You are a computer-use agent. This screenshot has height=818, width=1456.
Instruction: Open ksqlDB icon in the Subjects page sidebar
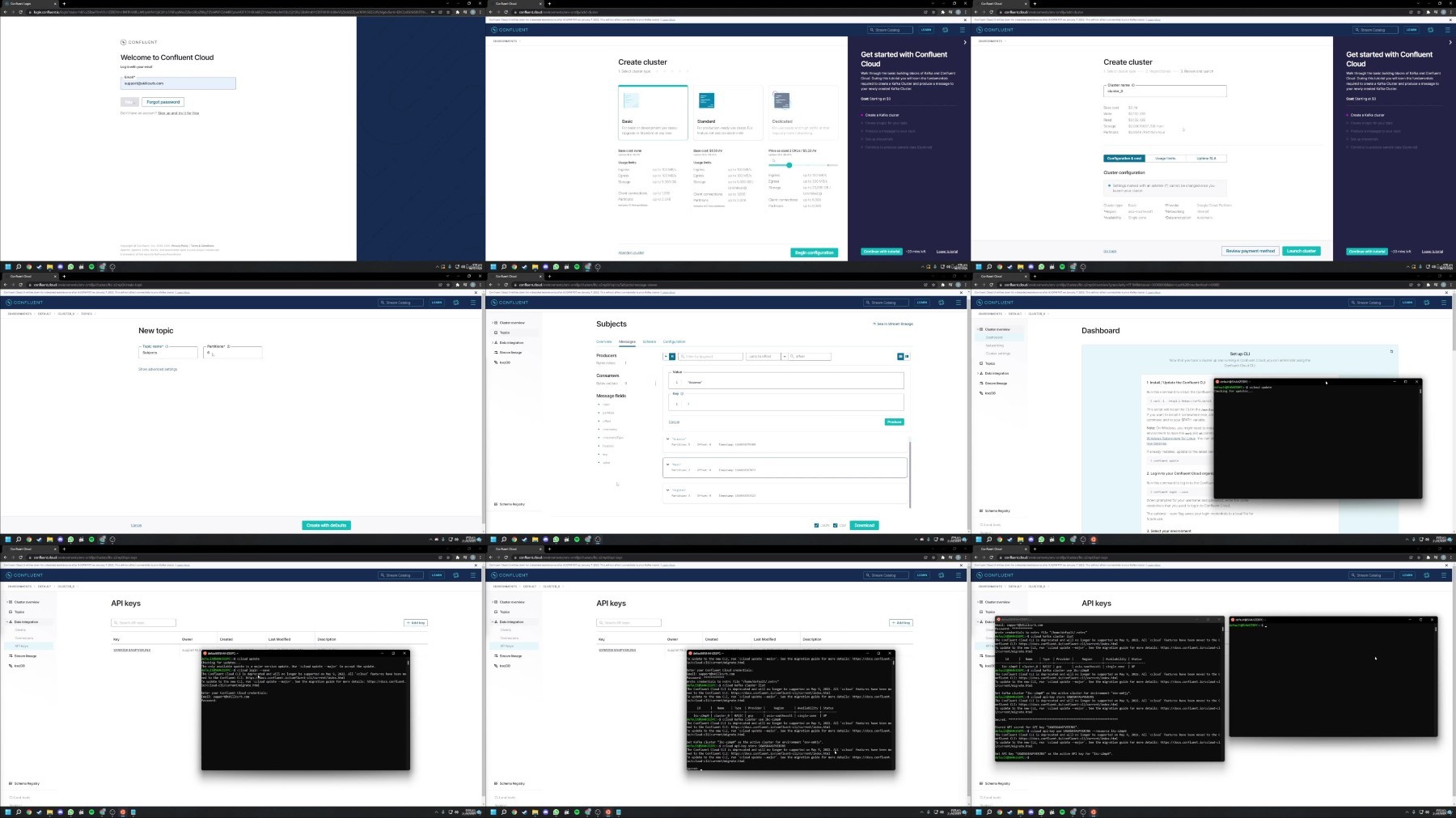496,362
